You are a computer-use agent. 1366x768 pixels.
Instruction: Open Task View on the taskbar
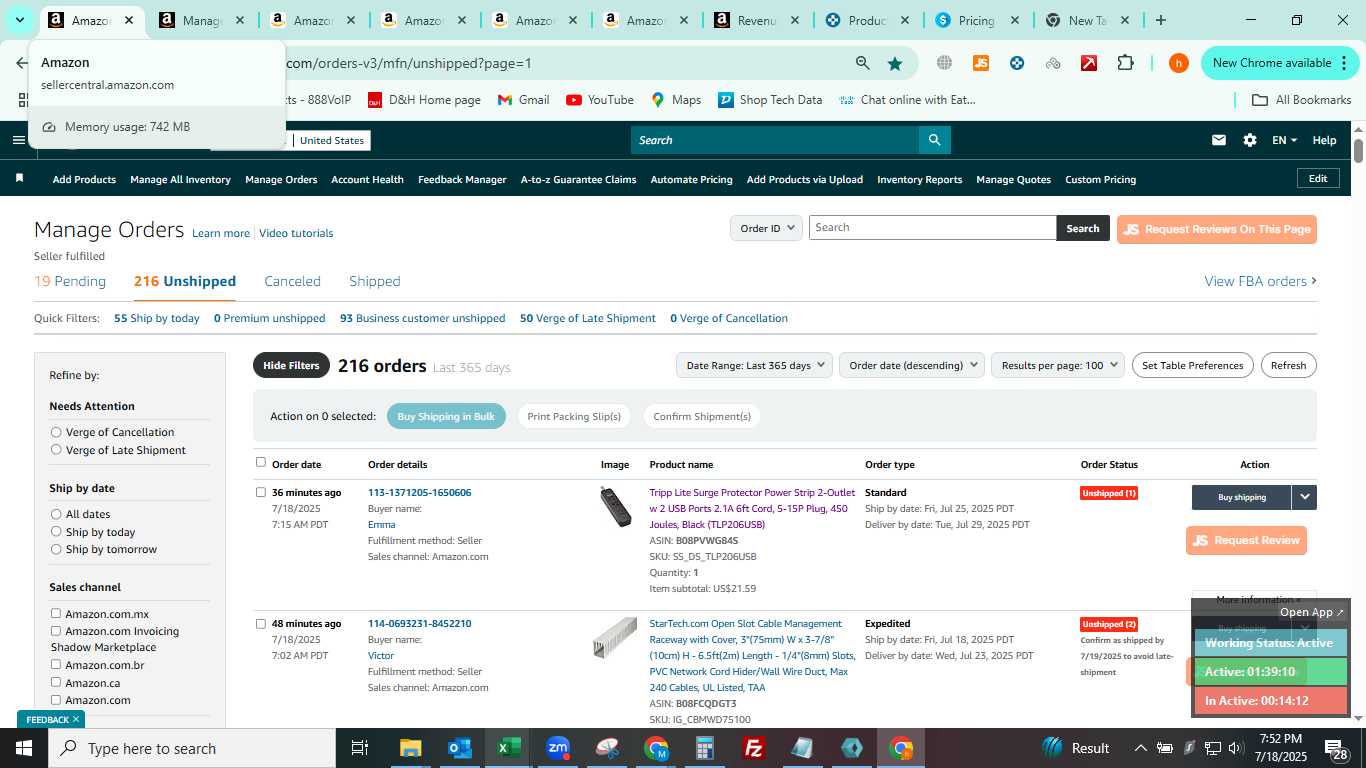[360, 748]
